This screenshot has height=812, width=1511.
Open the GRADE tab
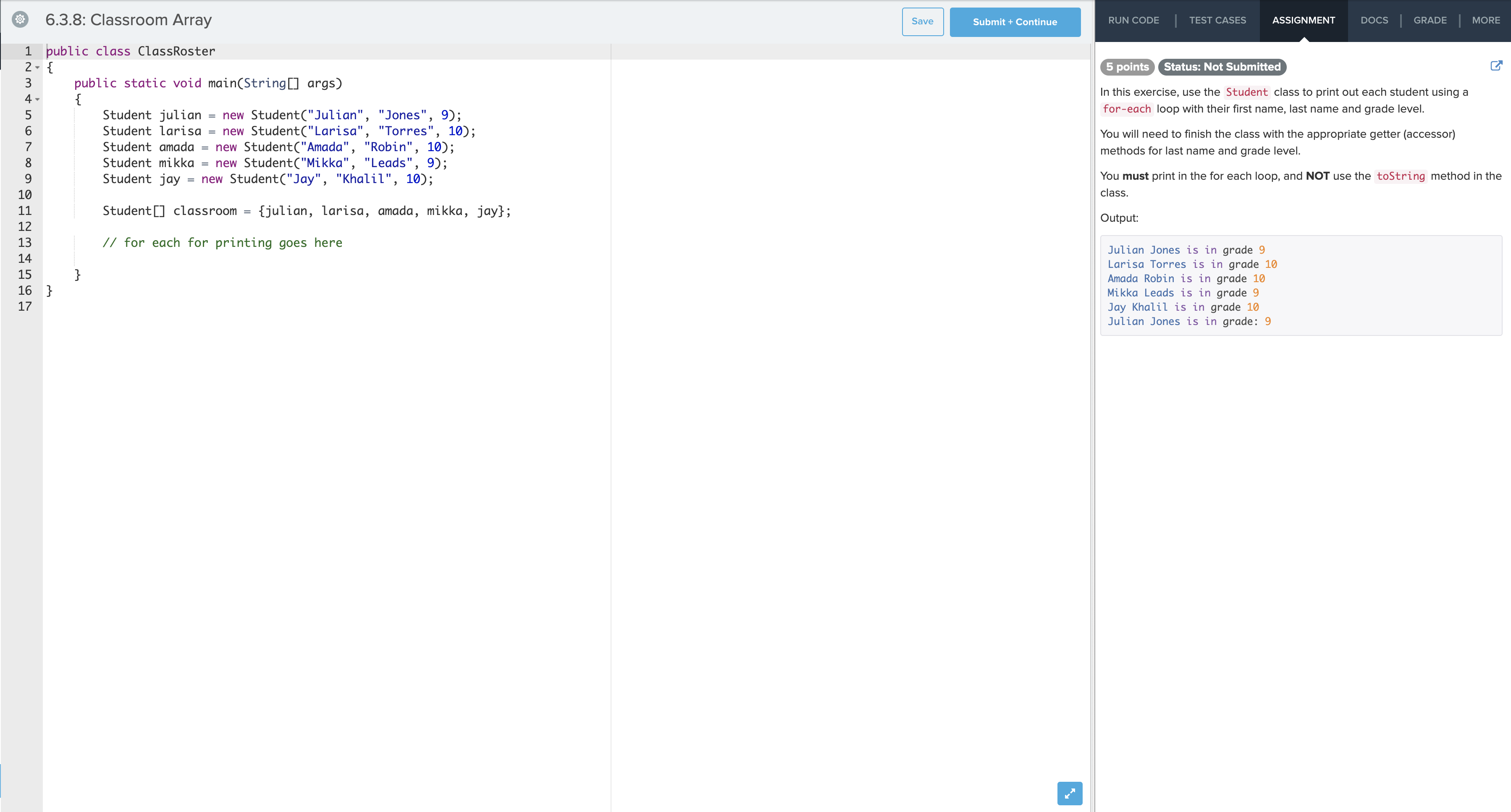(x=1430, y=20)
